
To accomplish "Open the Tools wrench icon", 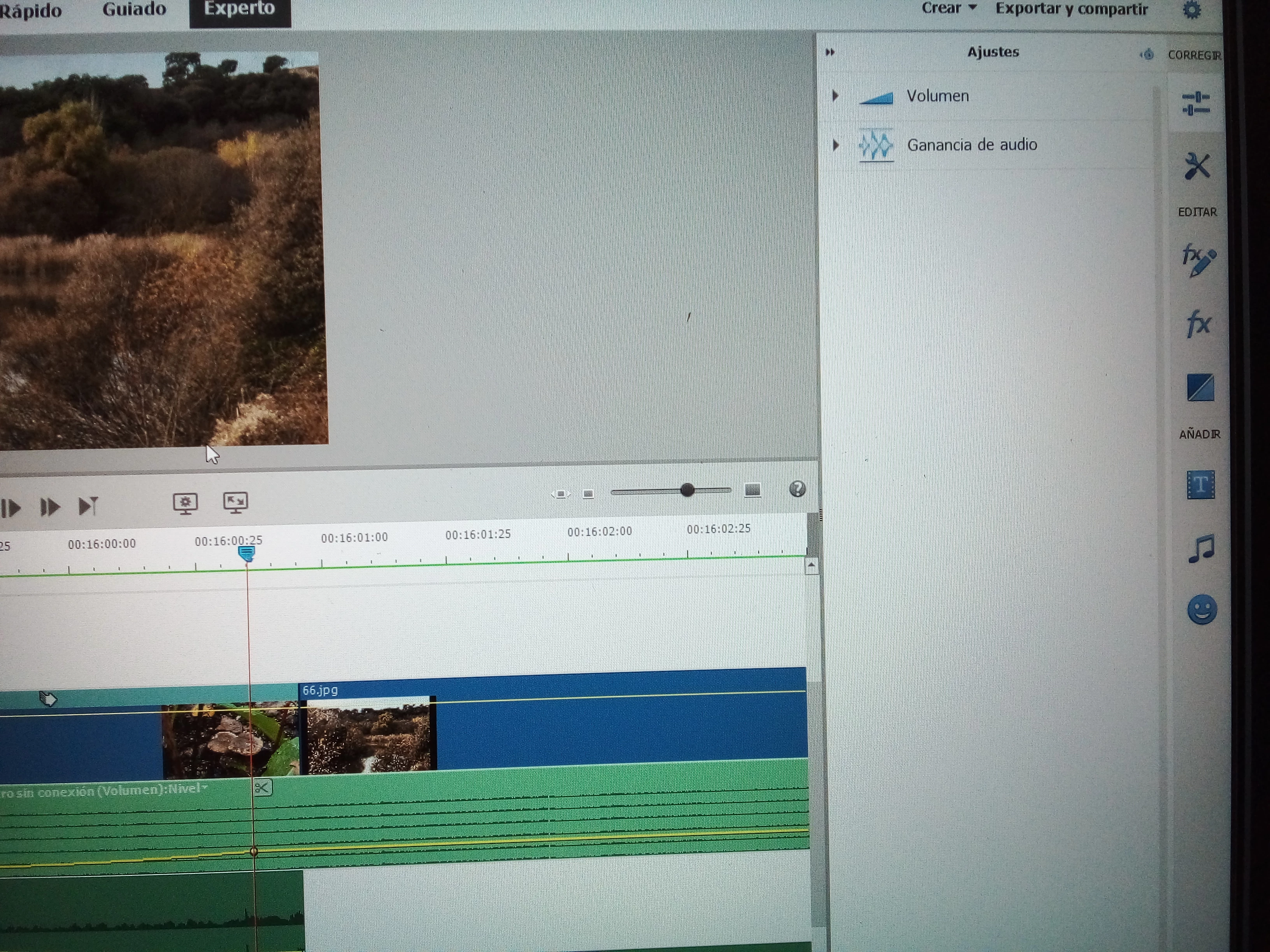I will [x=1197, y=167].
